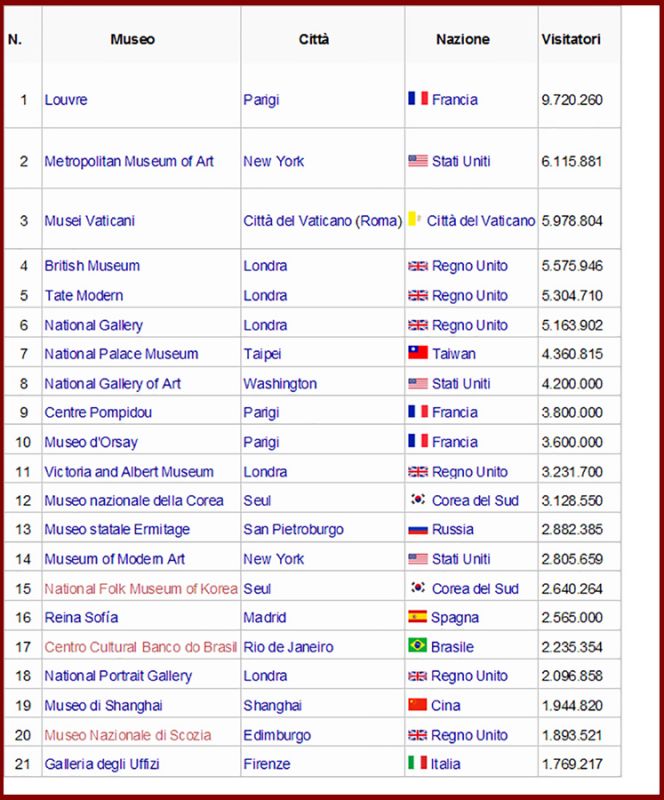Click the UK flag in the Victoria and Albert row
Image resolution: width=664 pixels, height=800 pixels.
pyautogui.click(x=418, y=472)
